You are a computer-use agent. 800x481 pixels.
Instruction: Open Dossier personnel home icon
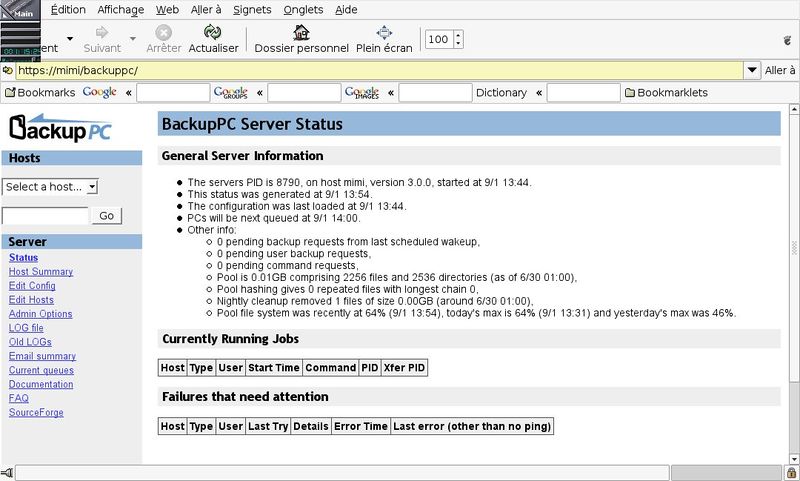[x=301, y=33]
